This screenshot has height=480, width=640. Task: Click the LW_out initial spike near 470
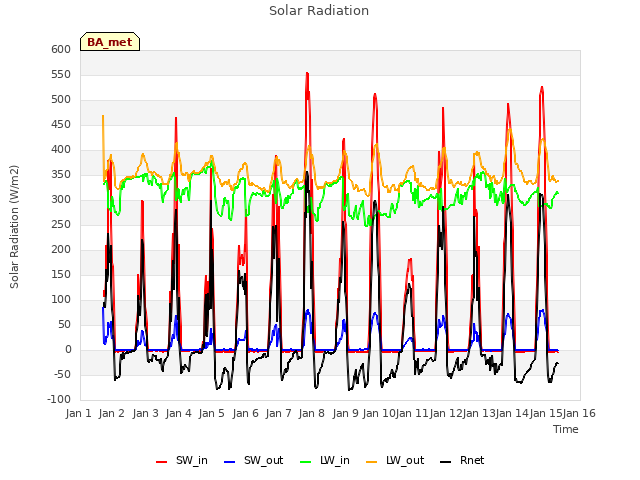pos(103,116)
